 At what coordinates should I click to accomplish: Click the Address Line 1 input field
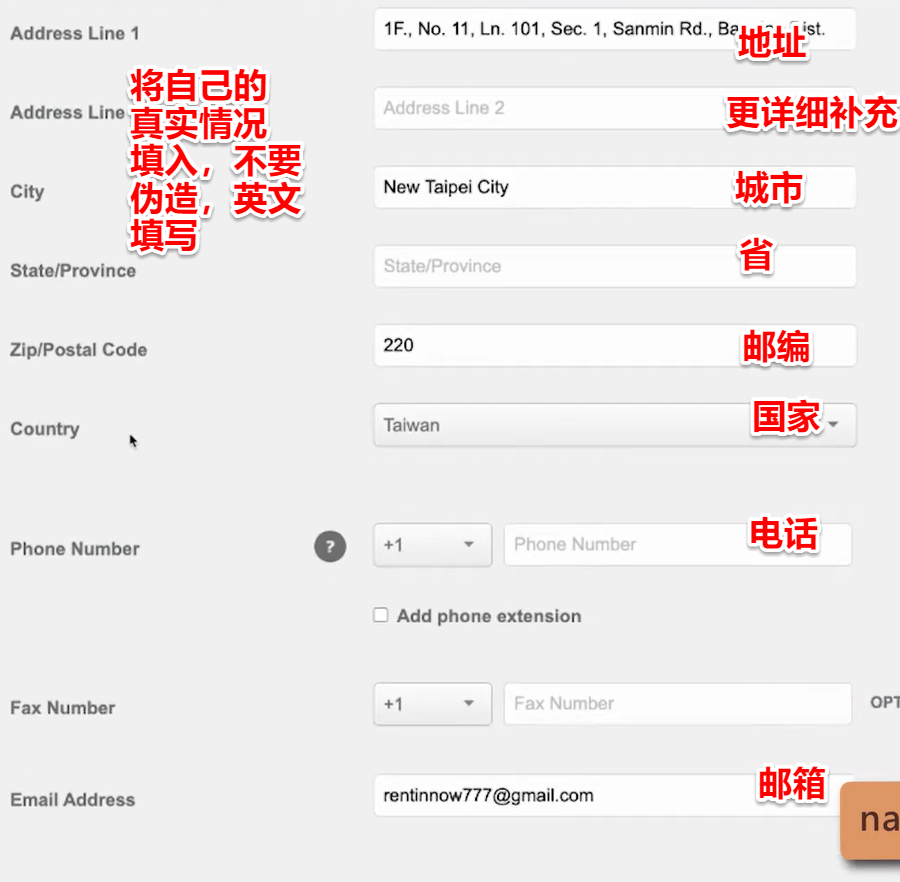point(615,29)
